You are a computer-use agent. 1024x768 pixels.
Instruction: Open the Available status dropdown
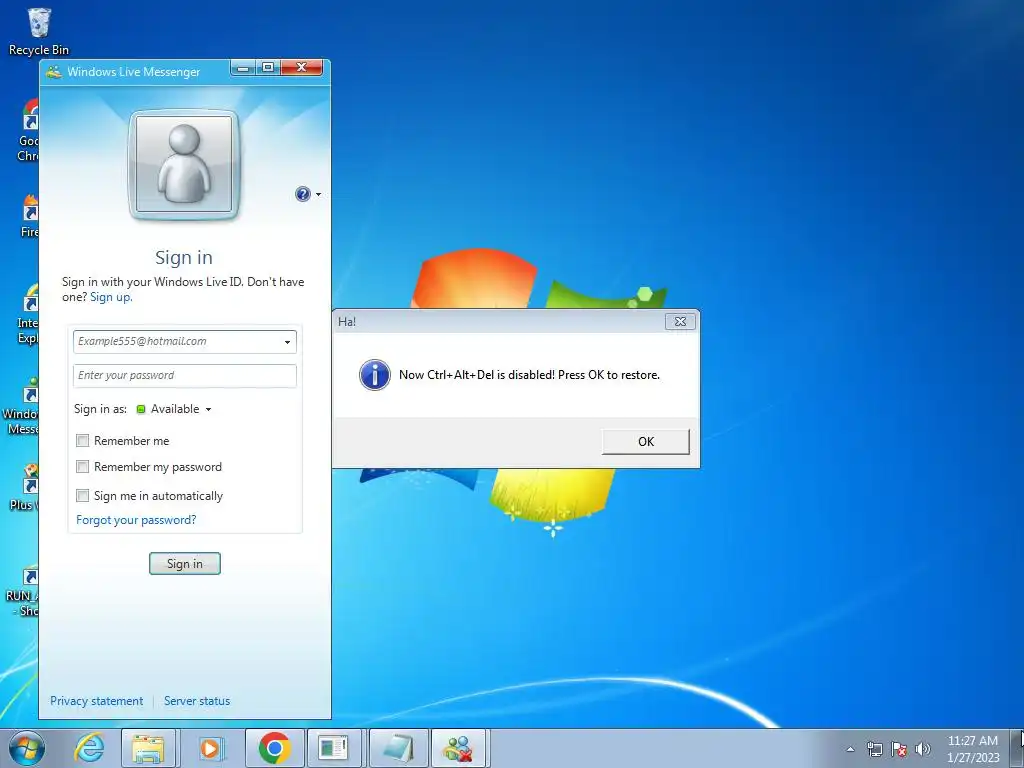click(174, 409)
